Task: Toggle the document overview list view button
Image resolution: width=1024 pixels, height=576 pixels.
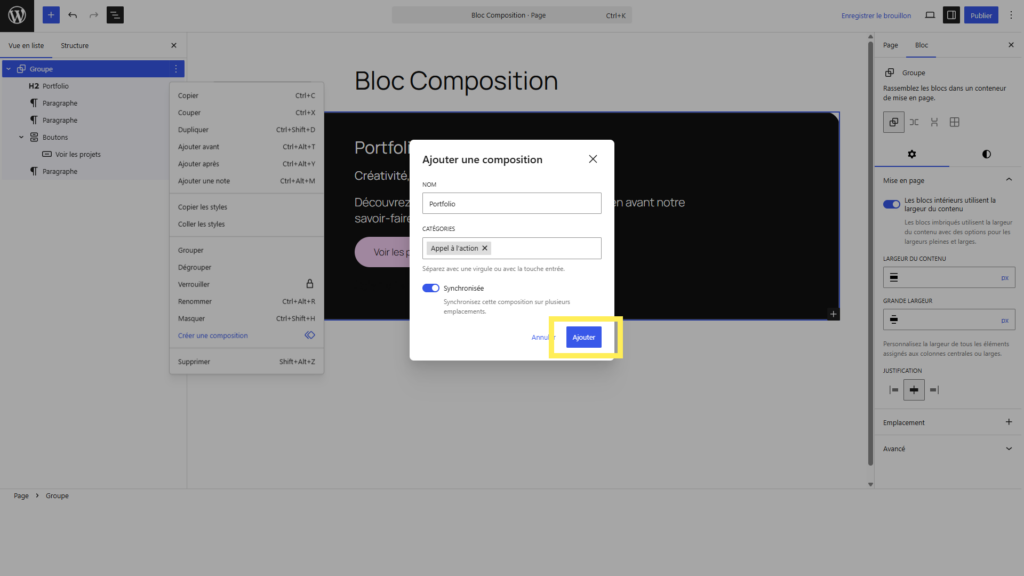Action: [115, 15]
